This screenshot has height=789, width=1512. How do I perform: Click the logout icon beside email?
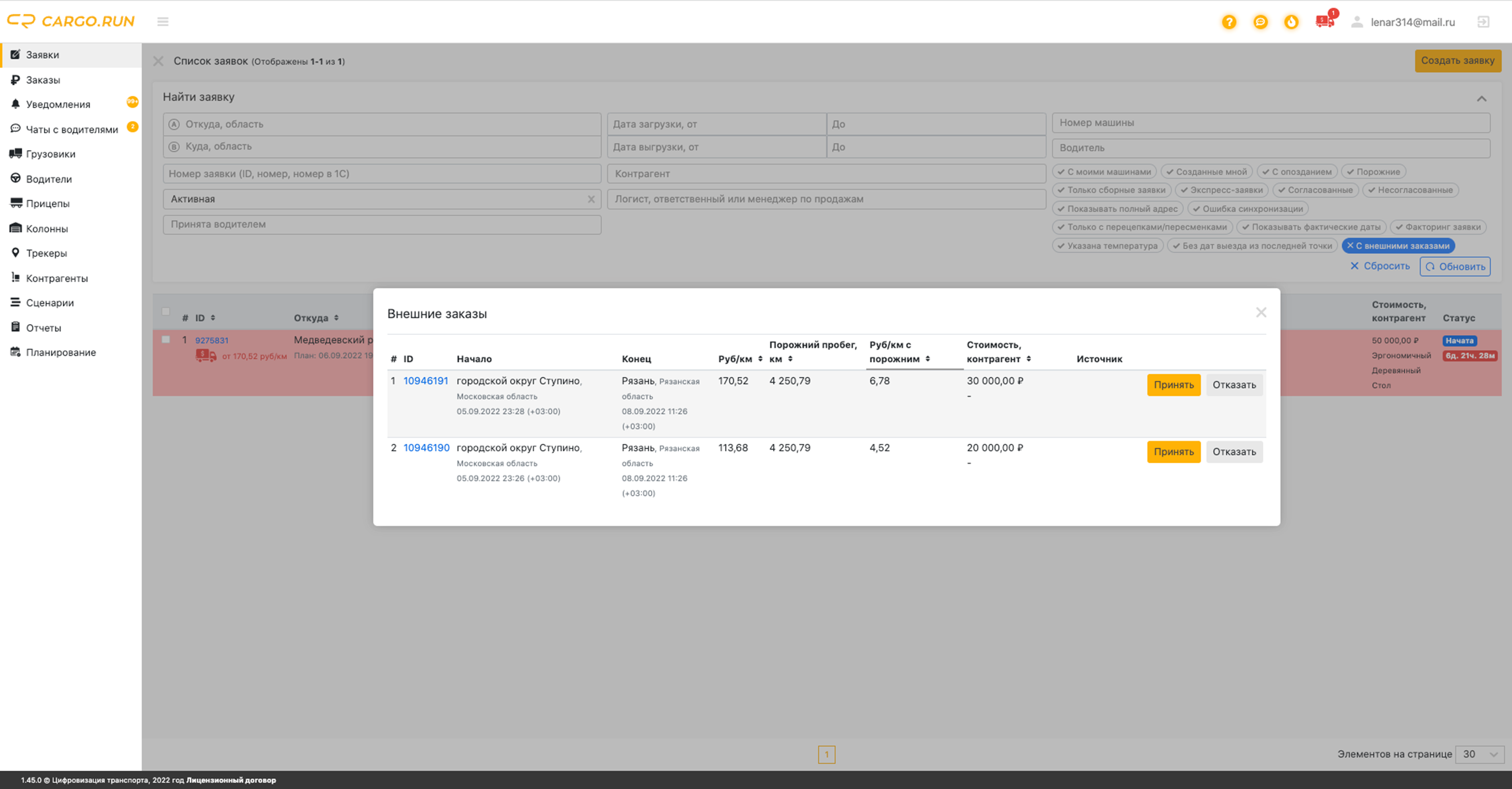click(x=1483, y=22)
